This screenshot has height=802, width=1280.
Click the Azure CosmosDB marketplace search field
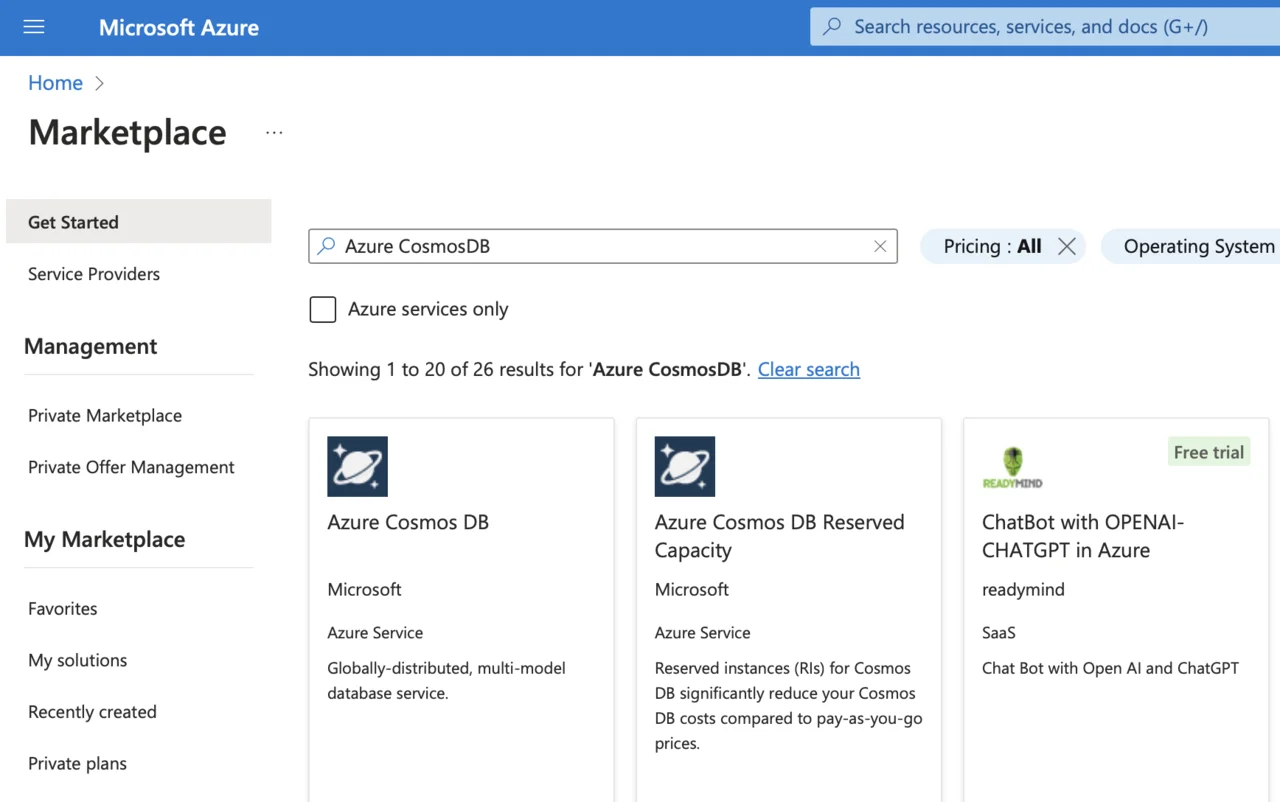point(600,246)
